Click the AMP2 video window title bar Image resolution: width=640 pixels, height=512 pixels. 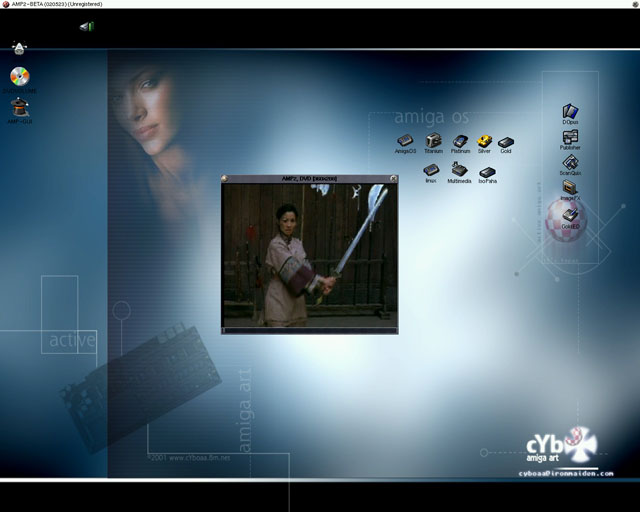pyautogui.click(x=309, y=179)
